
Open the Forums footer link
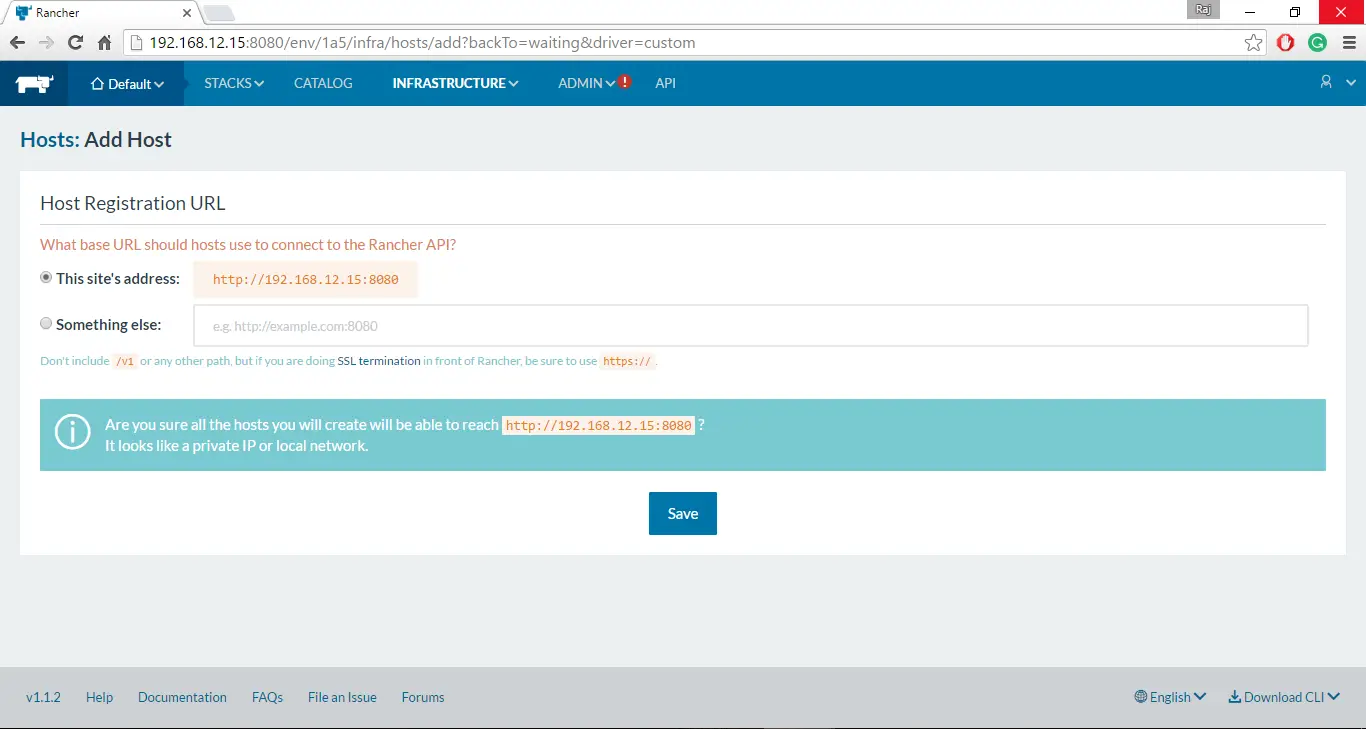point(423,697)
